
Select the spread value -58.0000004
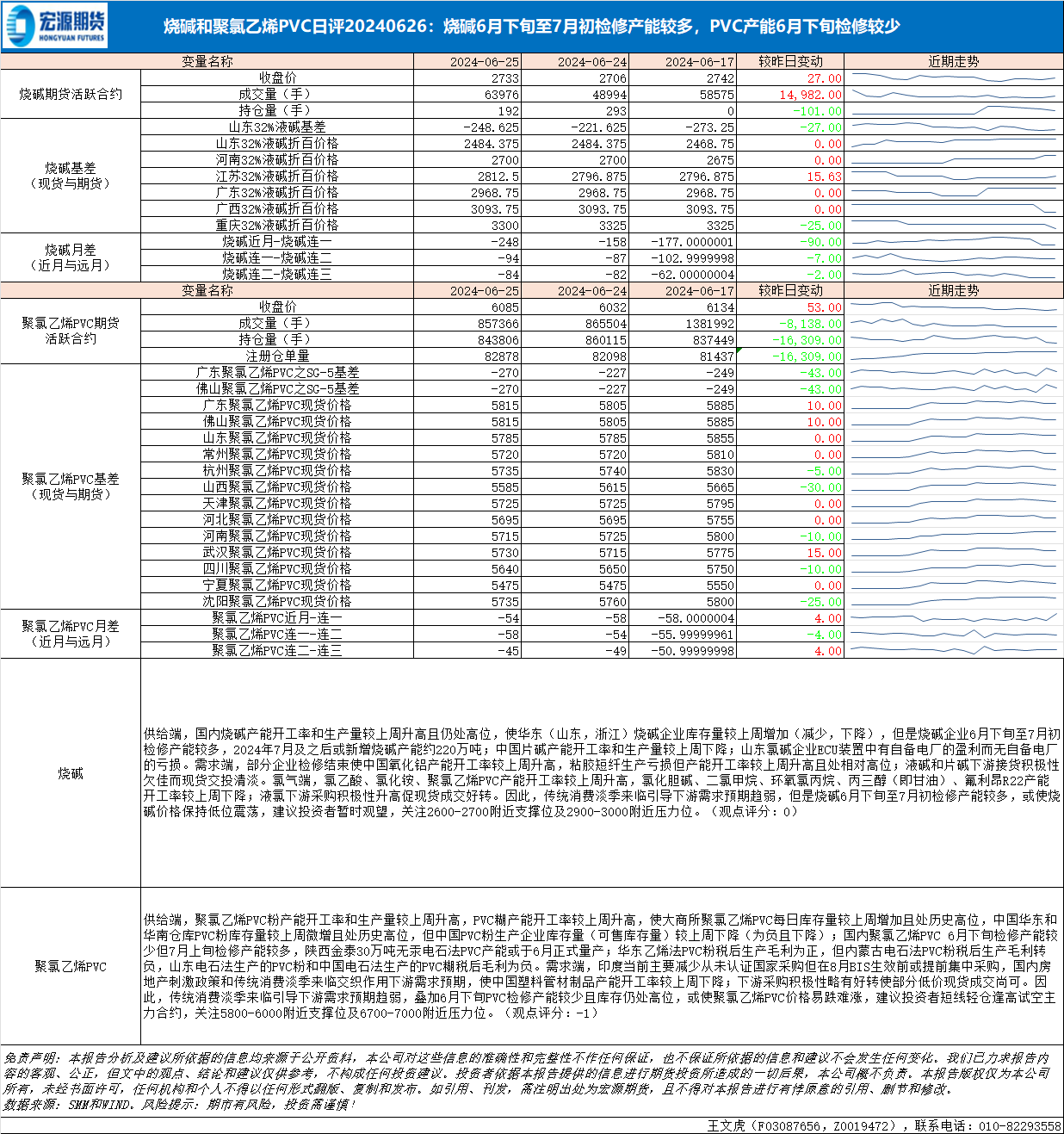pos(696,618)
